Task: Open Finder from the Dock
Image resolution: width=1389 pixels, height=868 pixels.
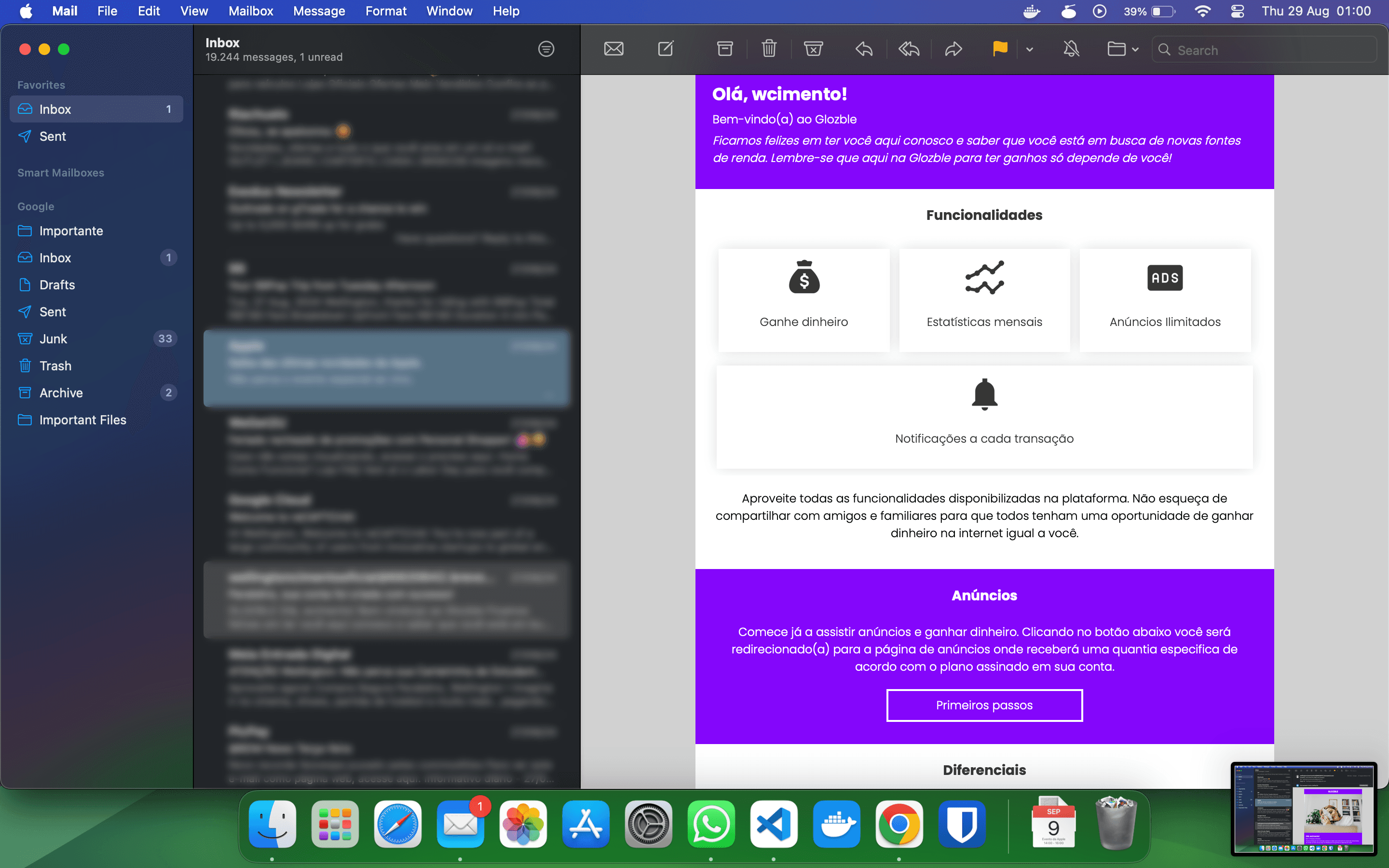Action: 272,825
